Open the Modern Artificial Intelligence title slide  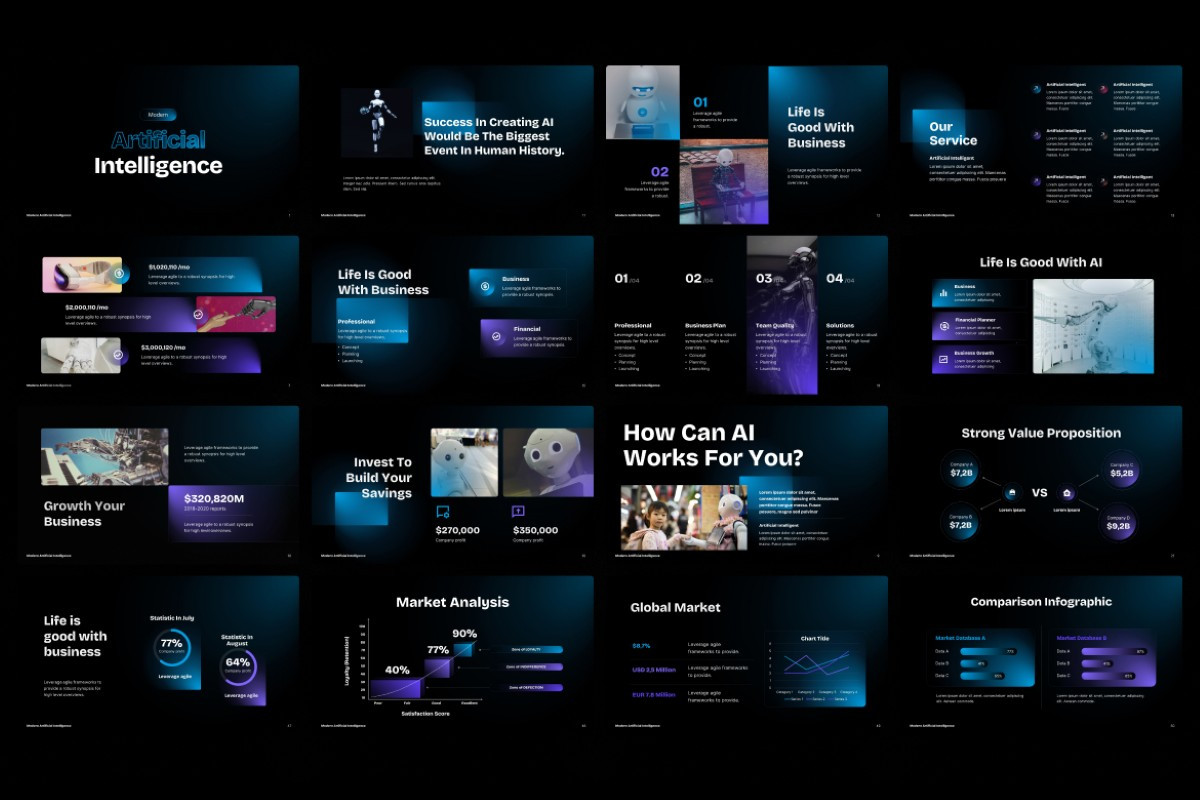[x=156, y=143]
